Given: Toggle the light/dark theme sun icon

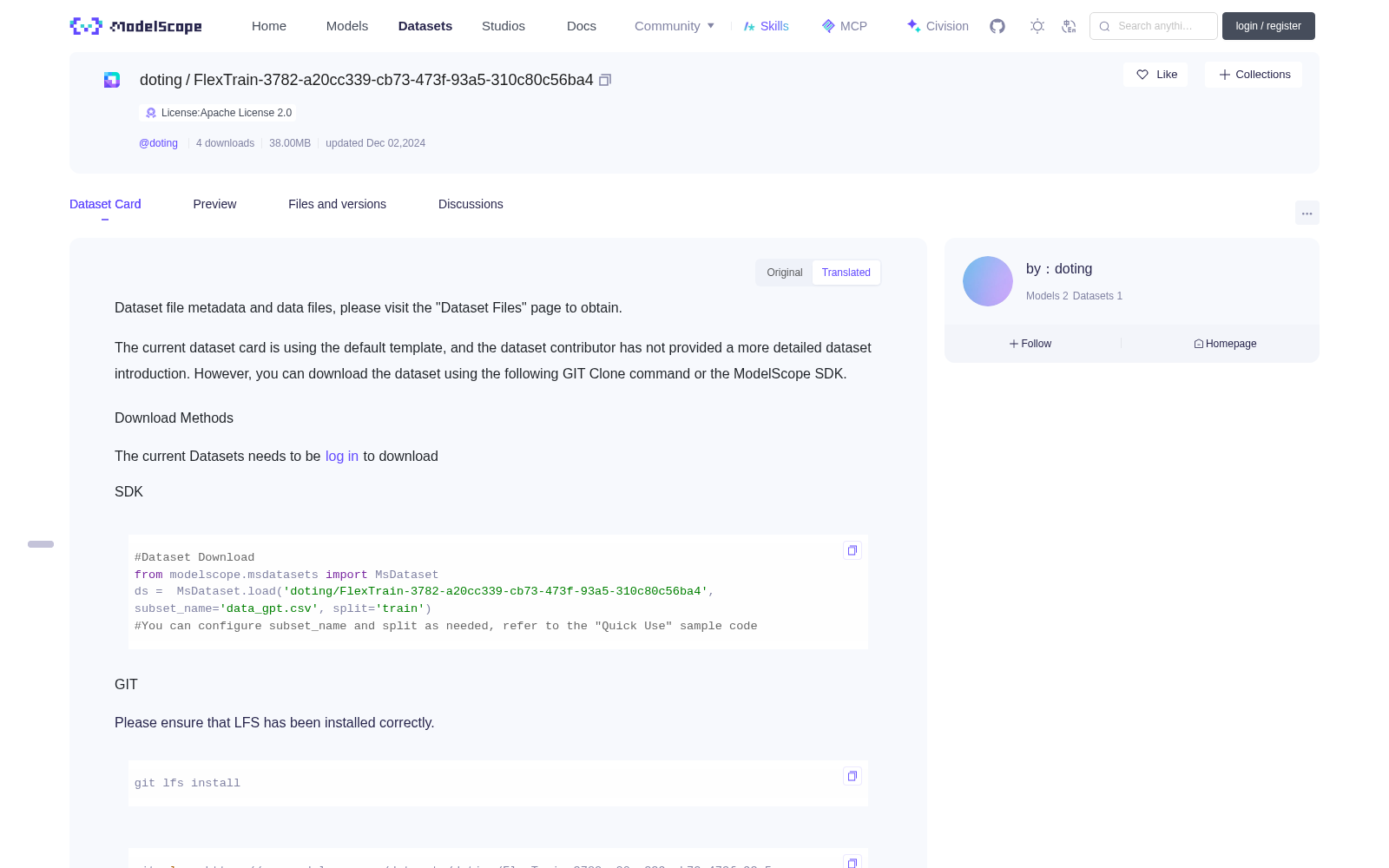Looking at the screenshot, I should point(1037,26).
